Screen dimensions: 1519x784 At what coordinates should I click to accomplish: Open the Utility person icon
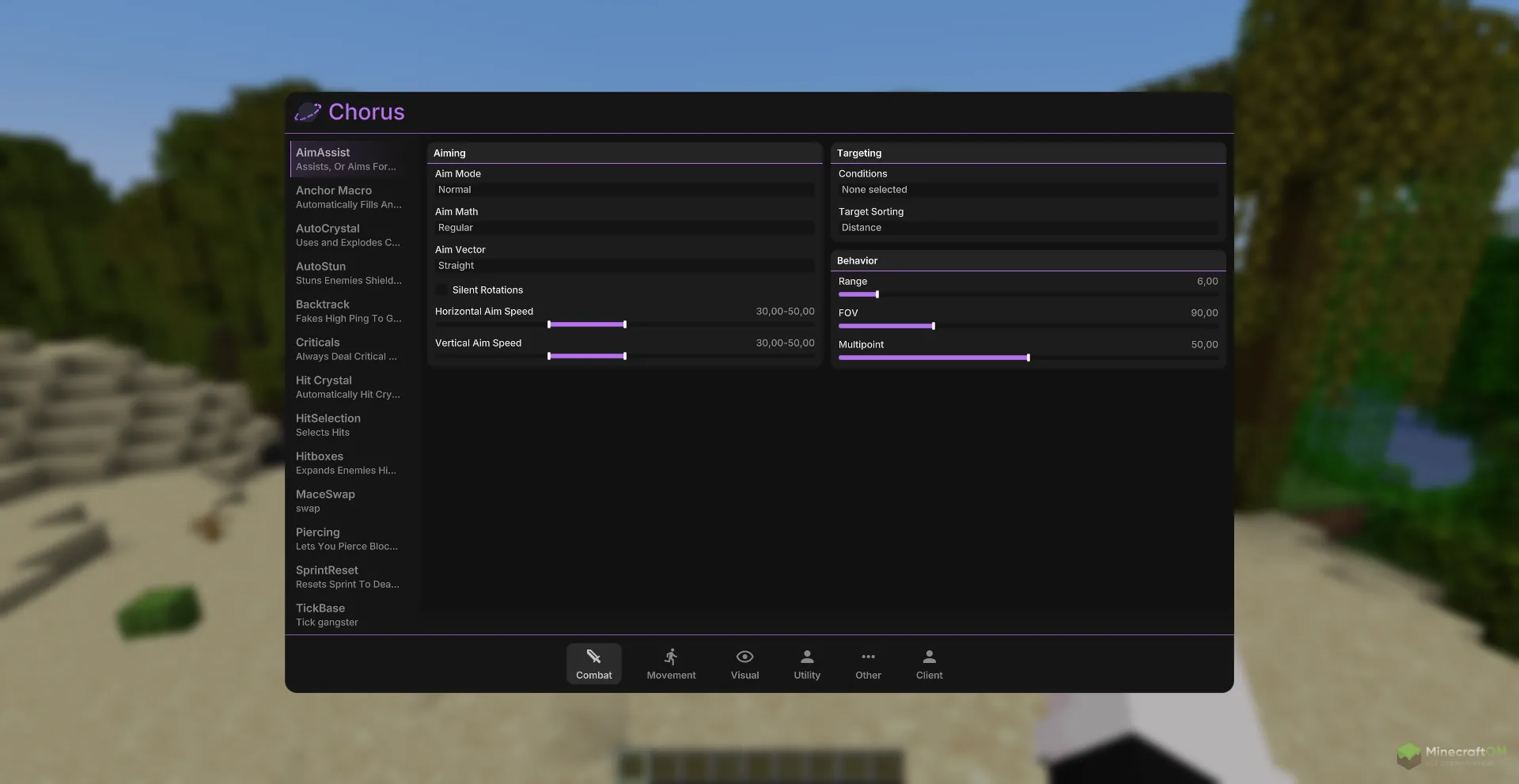click(807, 657)
